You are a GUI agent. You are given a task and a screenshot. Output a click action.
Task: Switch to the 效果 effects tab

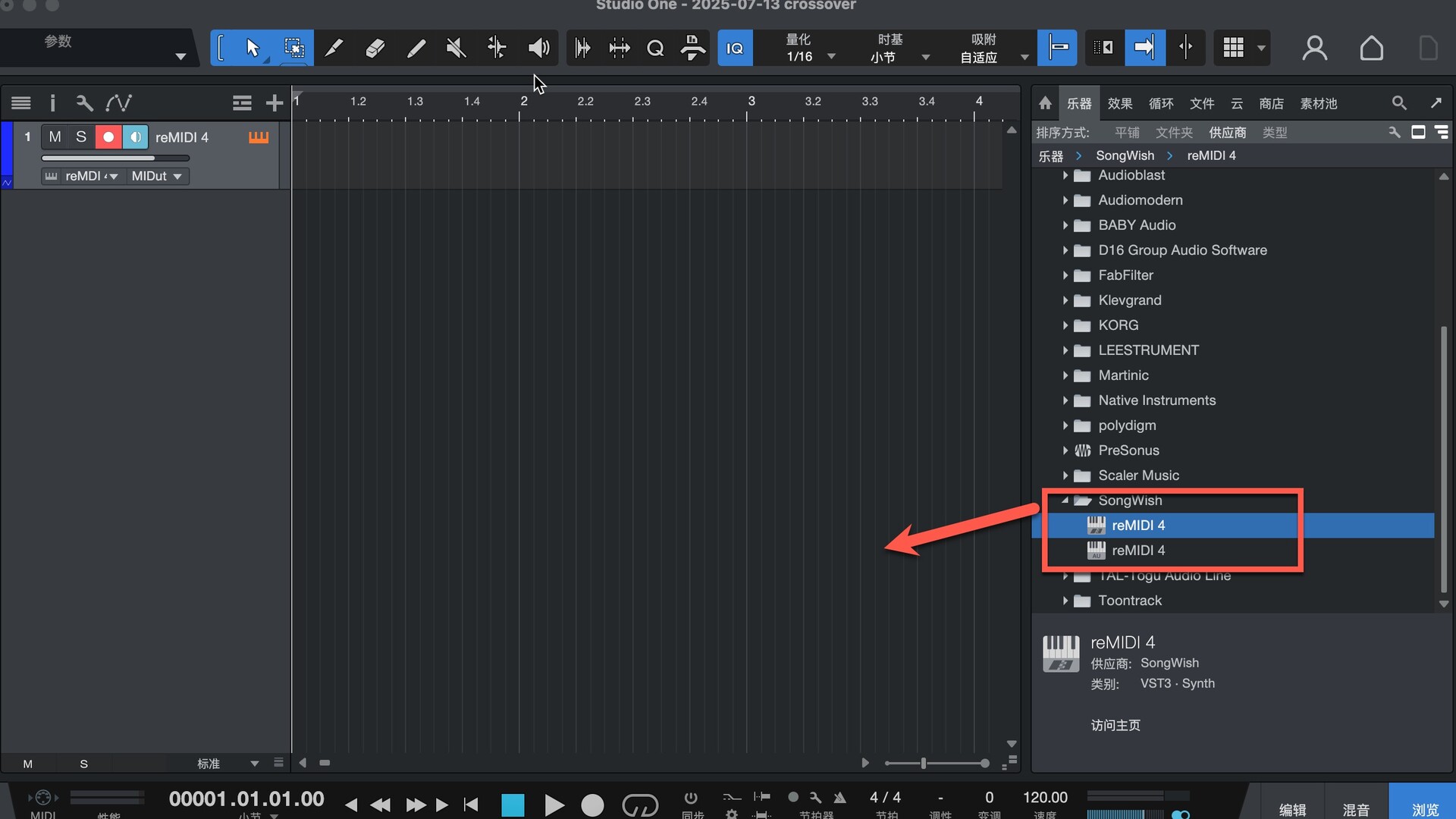coord(1120,103)
